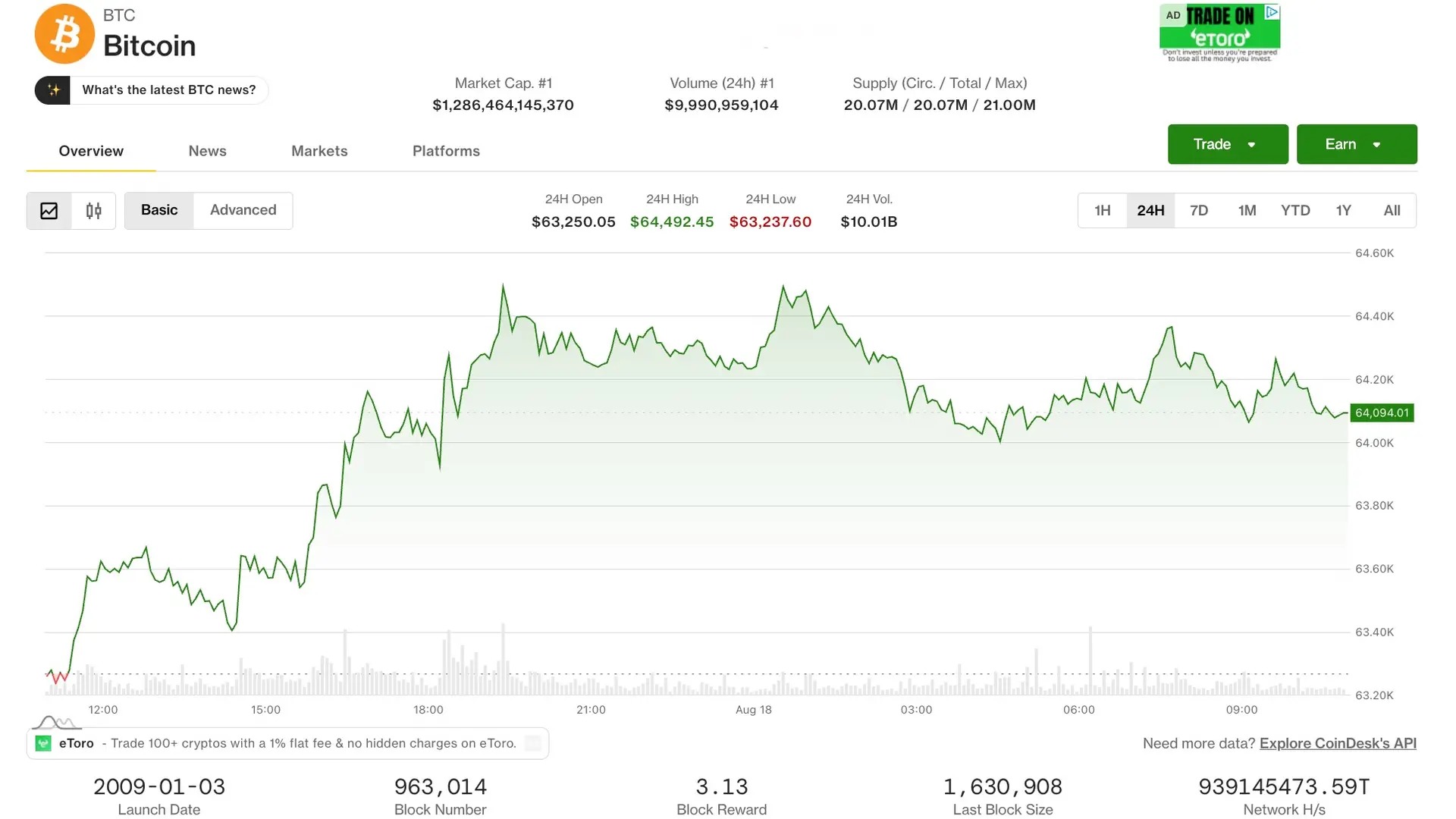Switch to the Markets tab
The width and height of the screenshot is (1456, 819).
click(x=319, y=151)
